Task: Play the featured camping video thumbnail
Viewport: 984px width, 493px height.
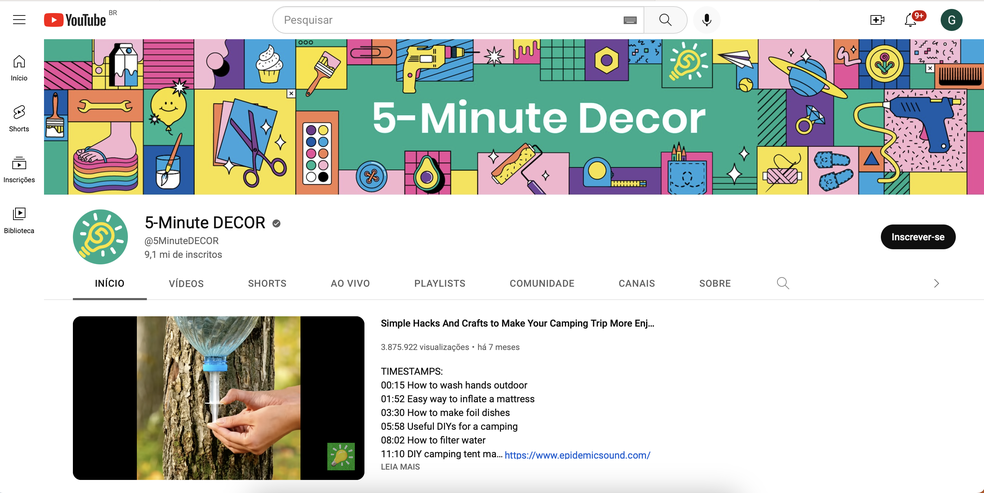Action: (218, 398)
